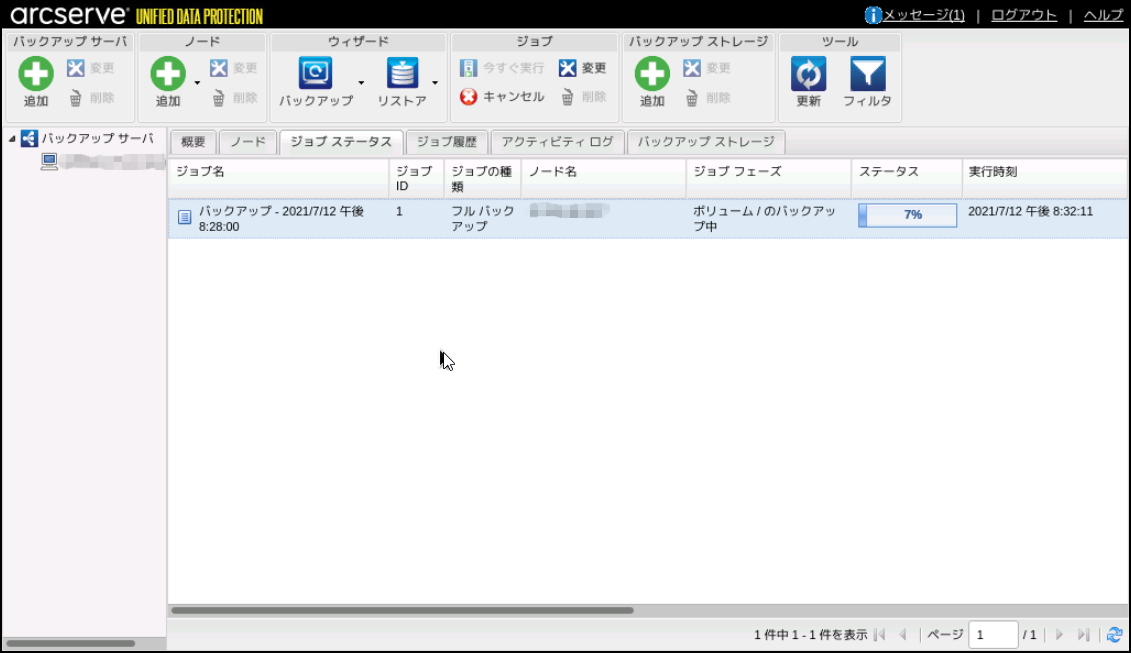Collapse the バックアップ サーバ tree node

click(12, 139)
